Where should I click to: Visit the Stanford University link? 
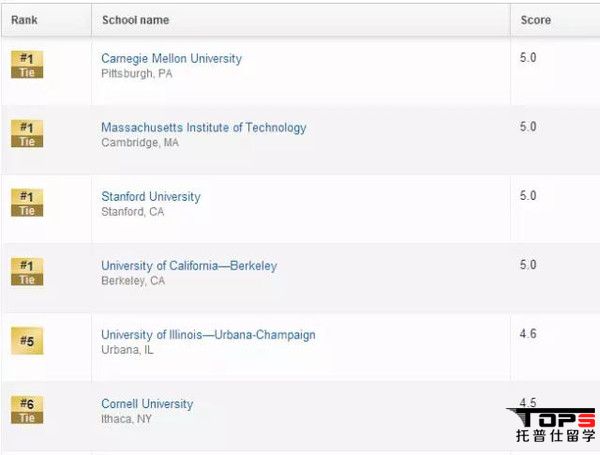pyautogui.click(x=151, y=197)
